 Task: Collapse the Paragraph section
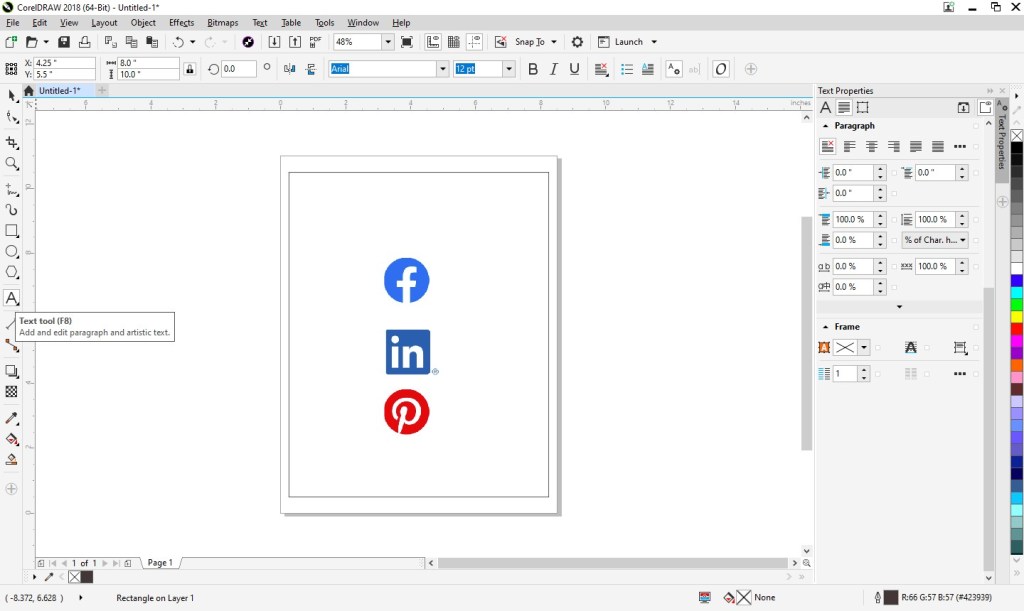click(x=825, y=126)
